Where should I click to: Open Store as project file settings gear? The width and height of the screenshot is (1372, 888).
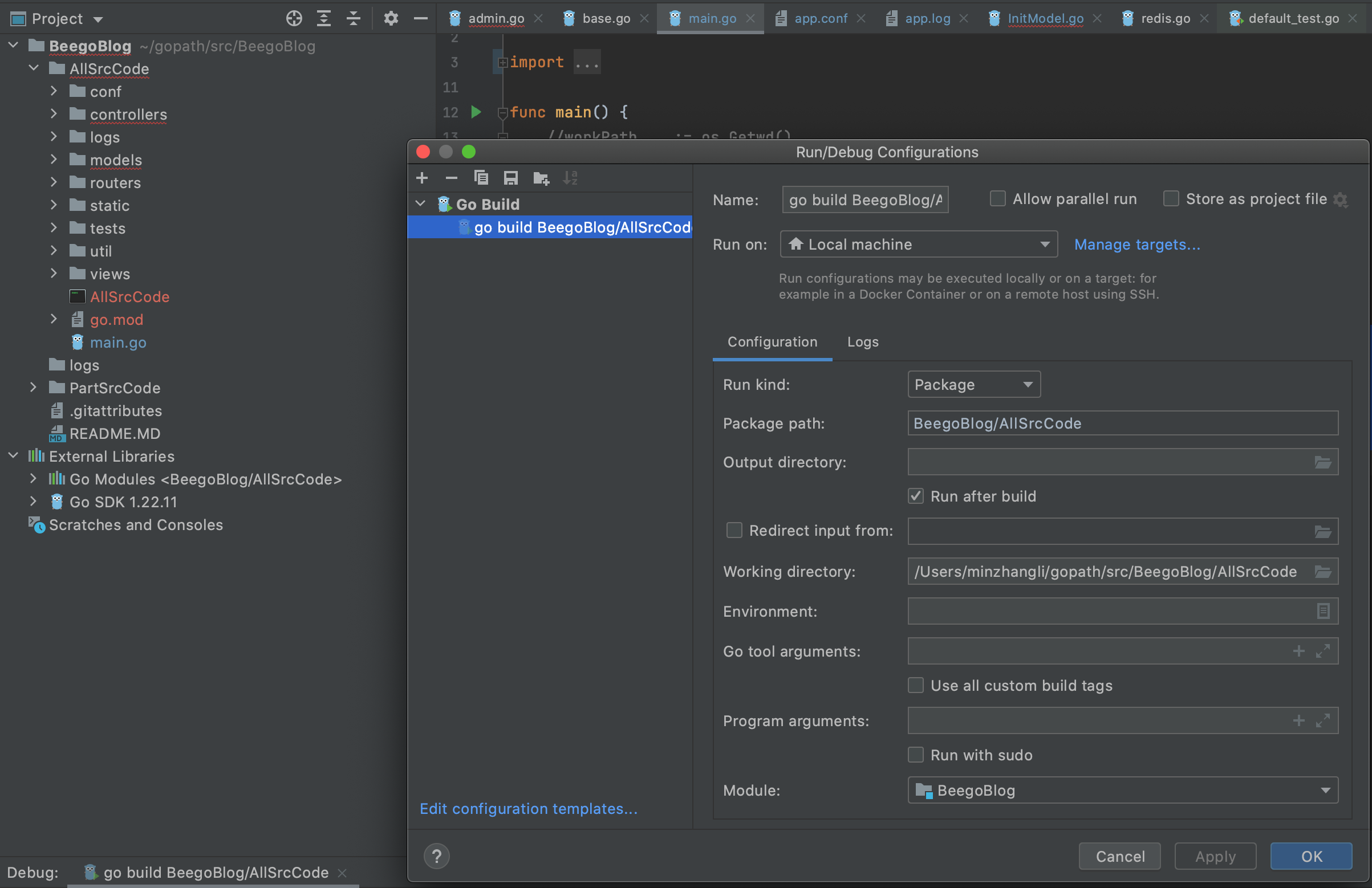pyautogui.click(x=1340, y=200)
